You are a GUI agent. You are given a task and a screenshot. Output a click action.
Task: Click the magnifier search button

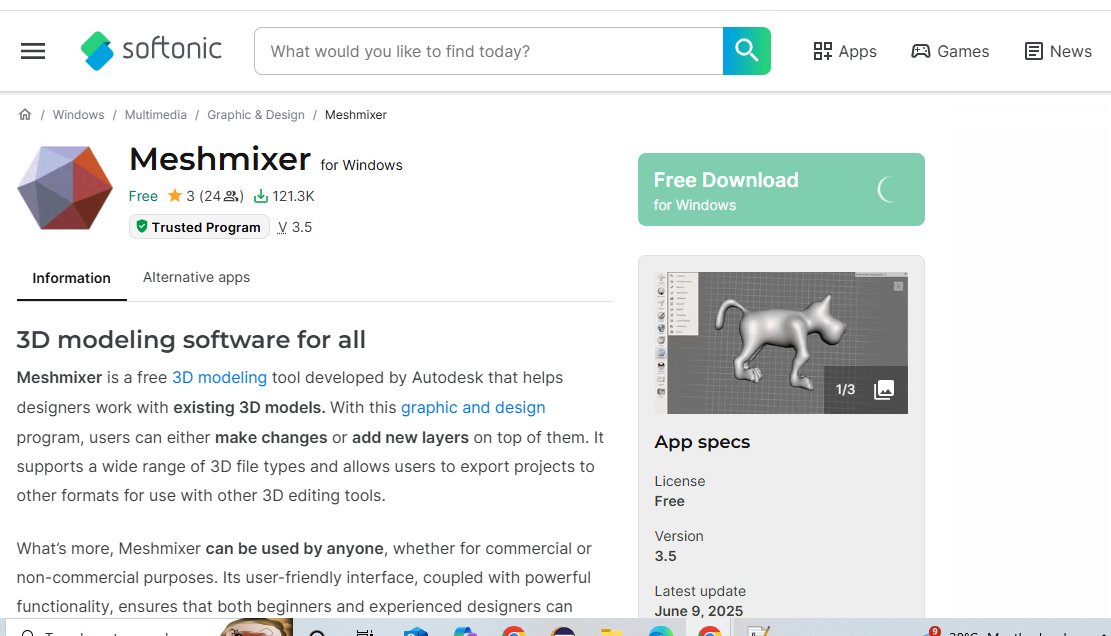click(x=747, y=51)
